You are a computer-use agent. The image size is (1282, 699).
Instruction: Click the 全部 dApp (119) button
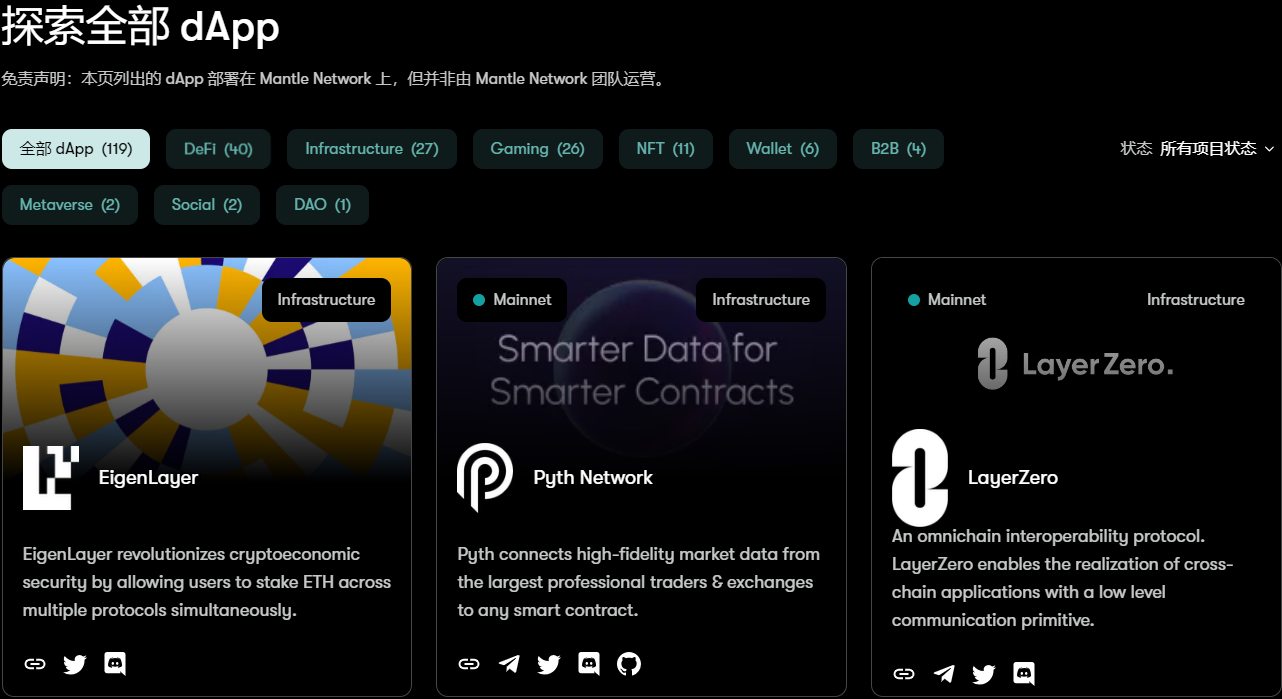click(76, 148)
